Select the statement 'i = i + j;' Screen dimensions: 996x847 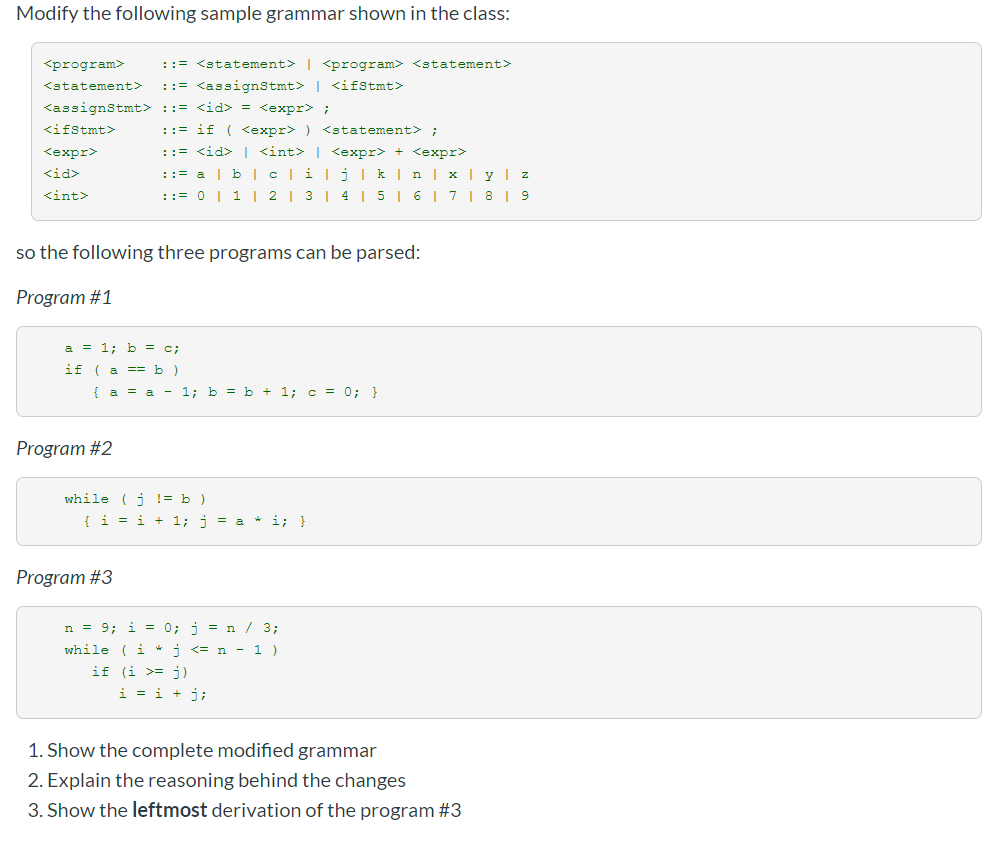click(160, 693)
